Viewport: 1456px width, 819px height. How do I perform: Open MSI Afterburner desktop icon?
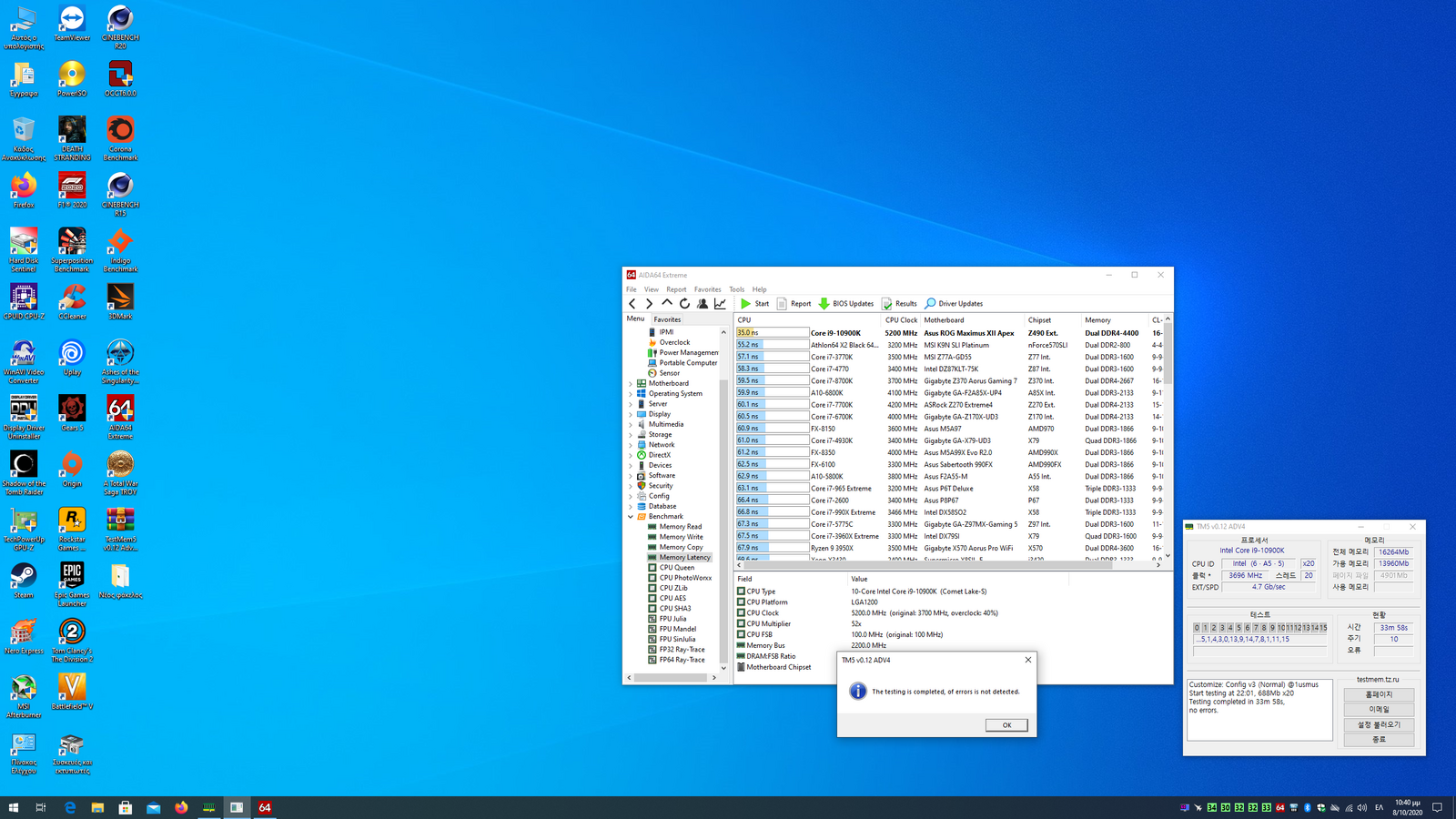click(24, 697)
